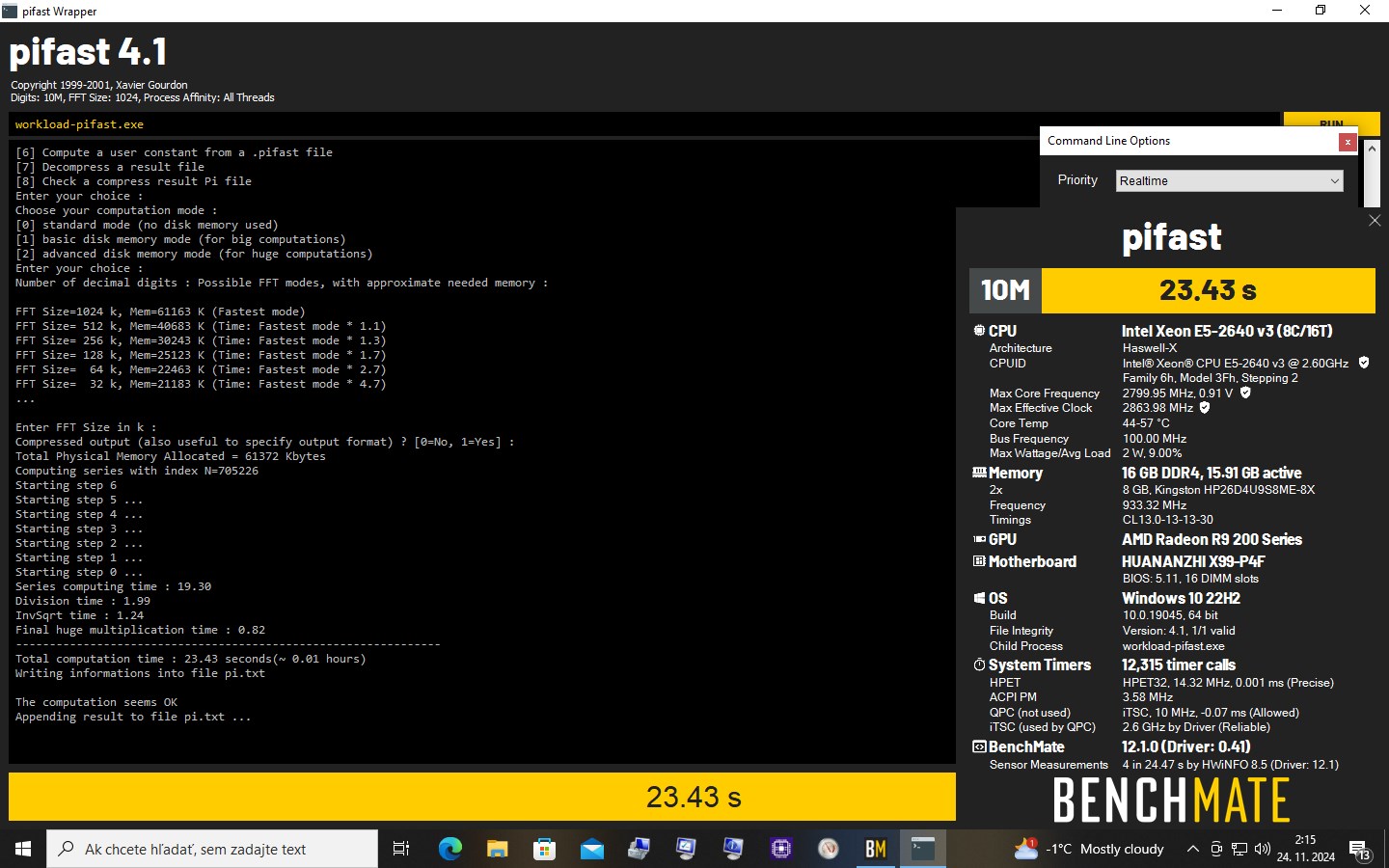The height and width of the screenshot is (868, 1389).
Task: Open the round red-white taskbar app icon
Action: click(829, 849)
